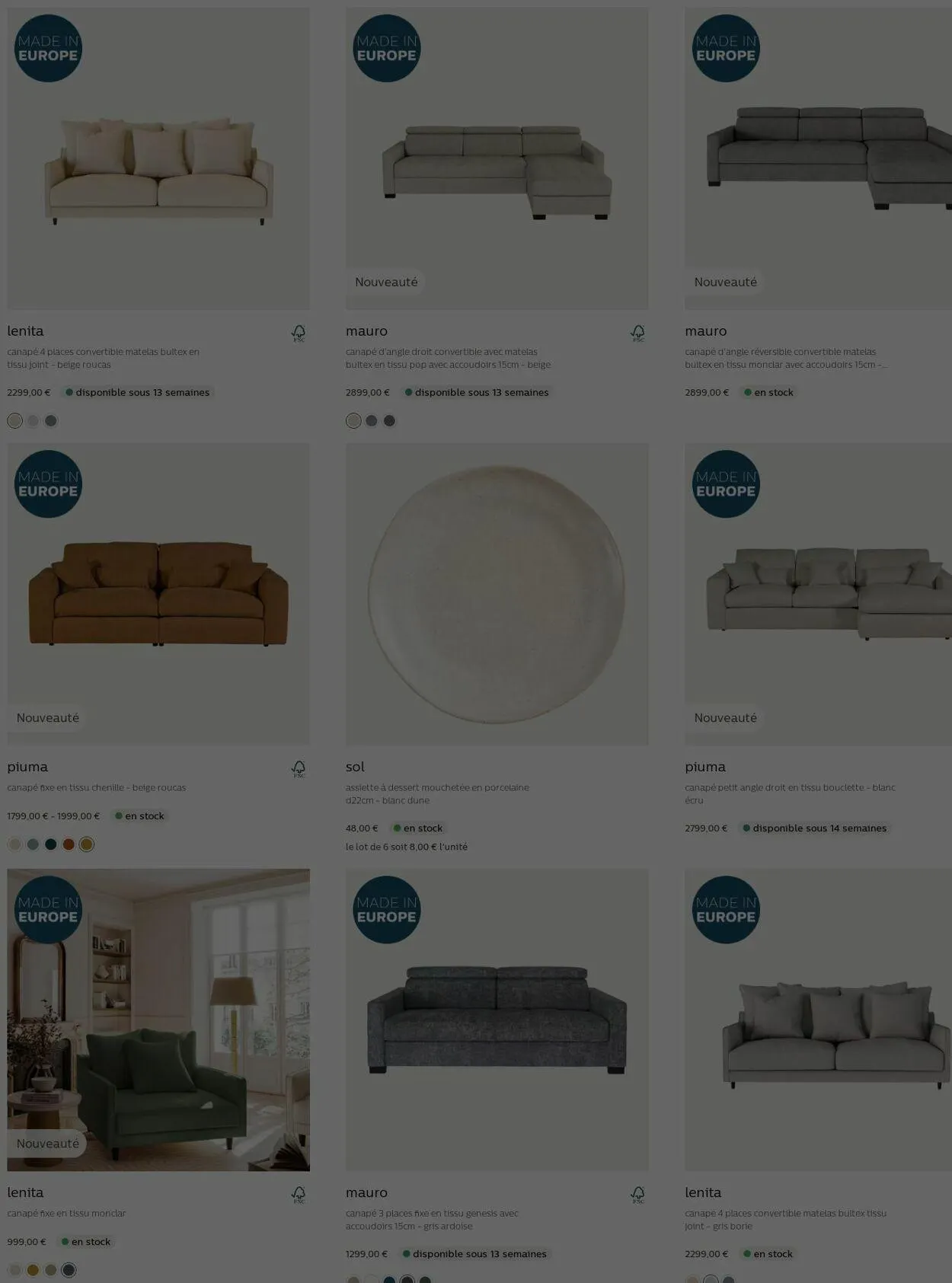Click Made in Europe badge on brown piuma sofa

coord(48,484)
